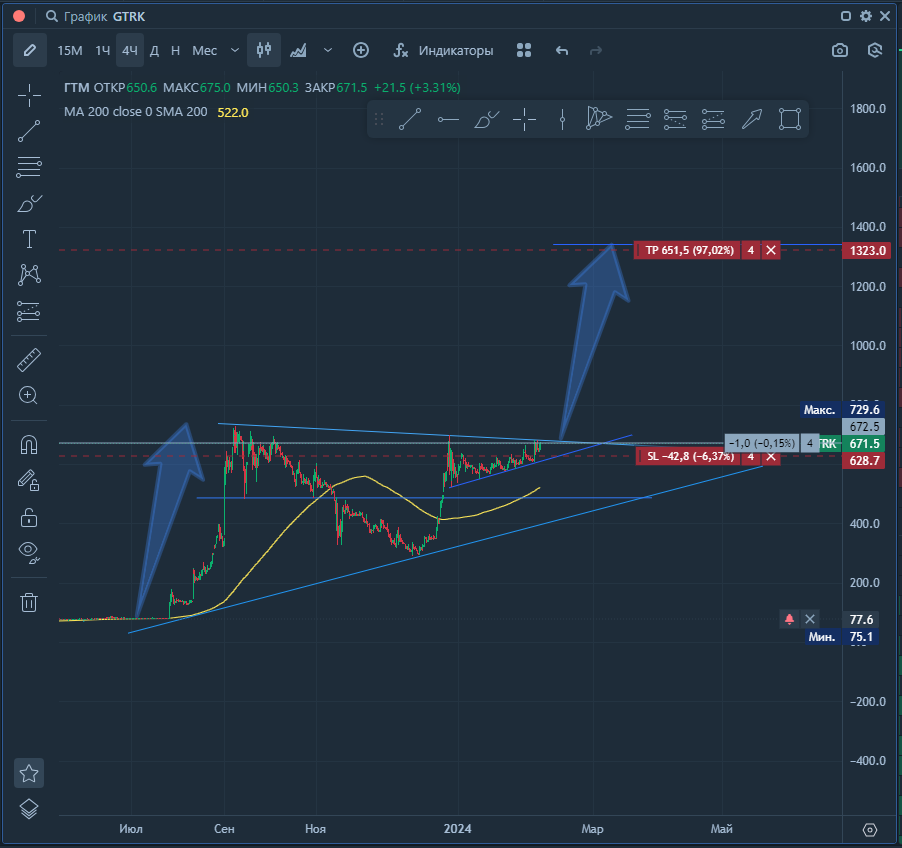
Task: Click the 628.7 stop price tag on scale
Action: [x=863, y=460]
